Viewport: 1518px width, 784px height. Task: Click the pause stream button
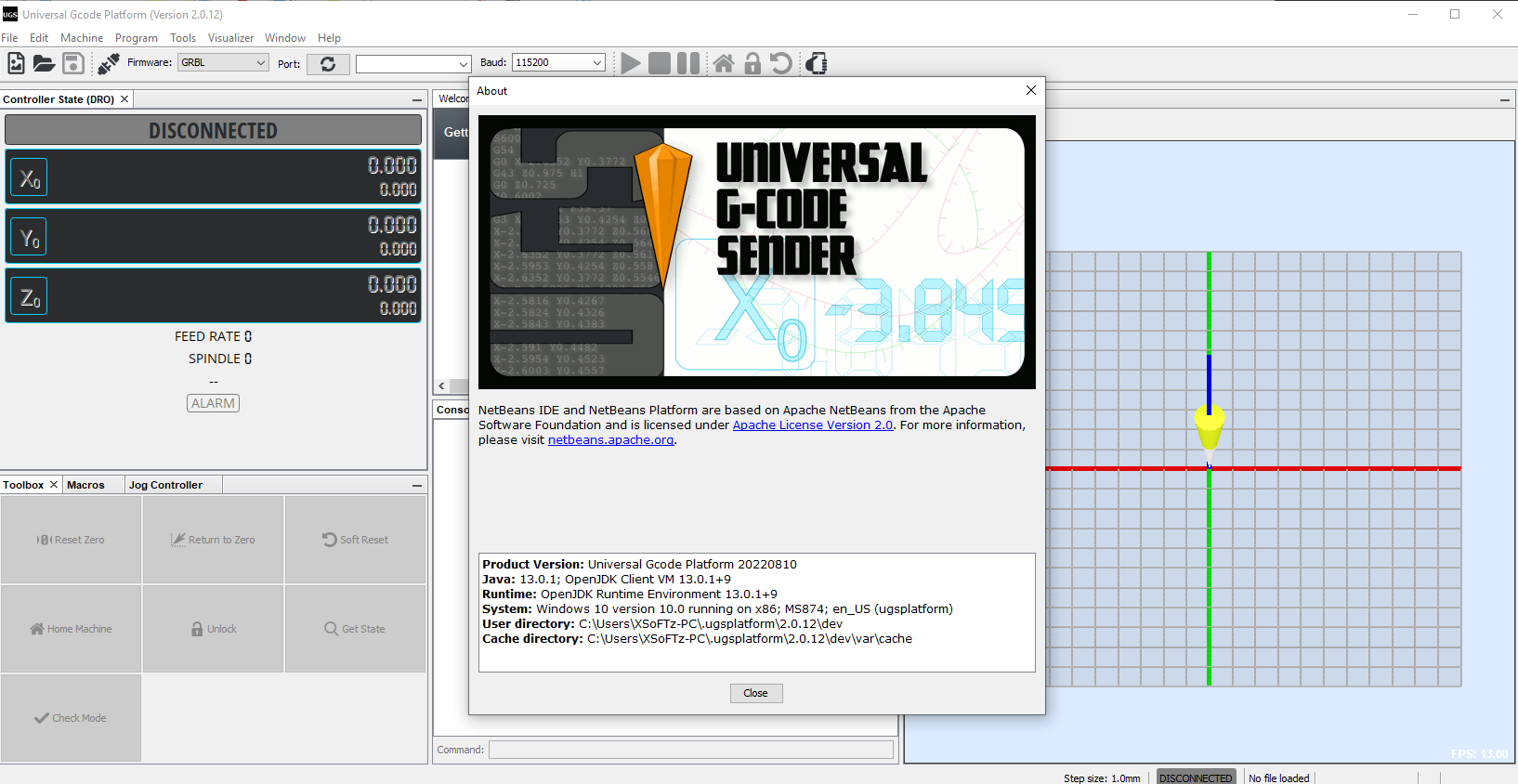688,63
